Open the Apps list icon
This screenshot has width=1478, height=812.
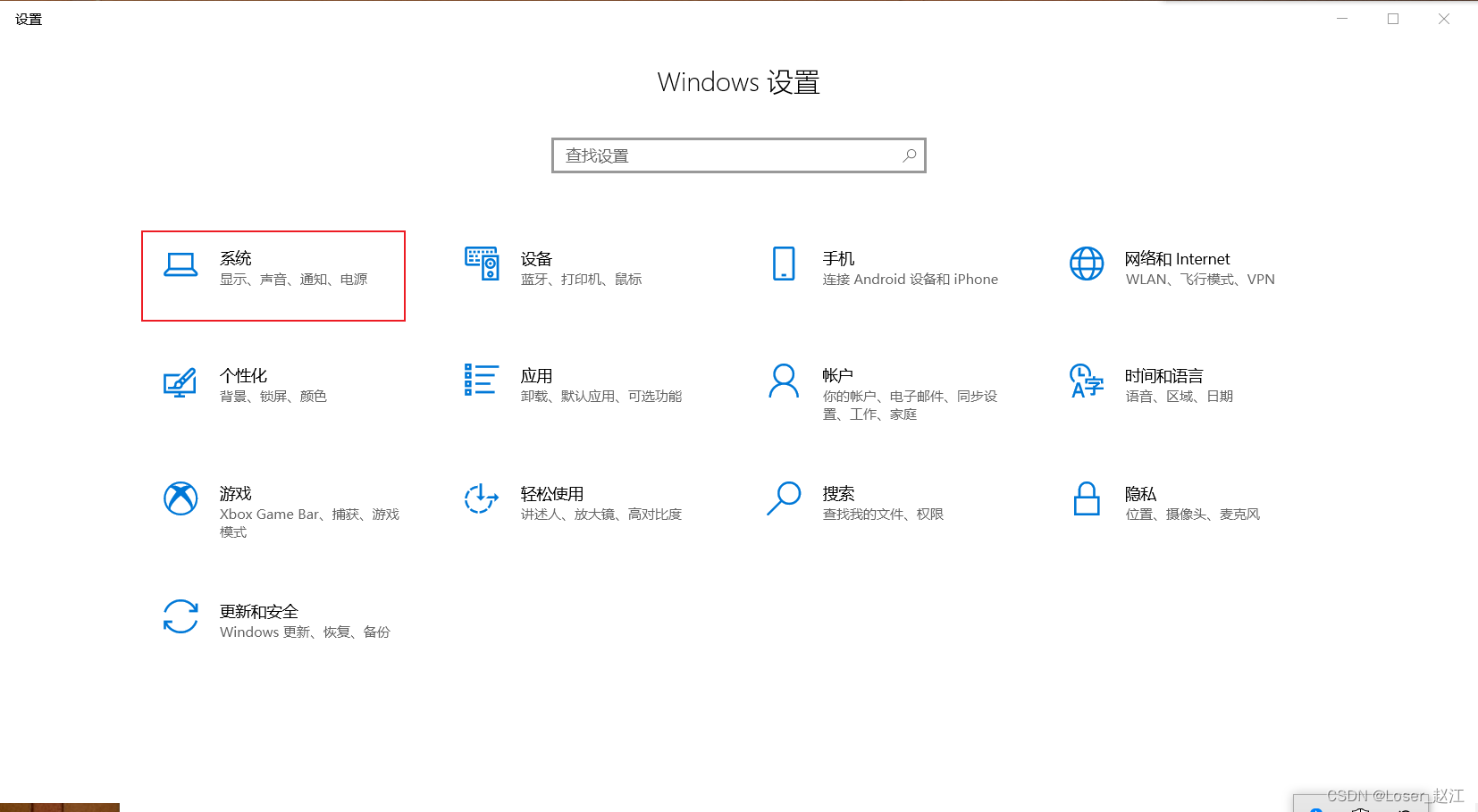[482, 380]
